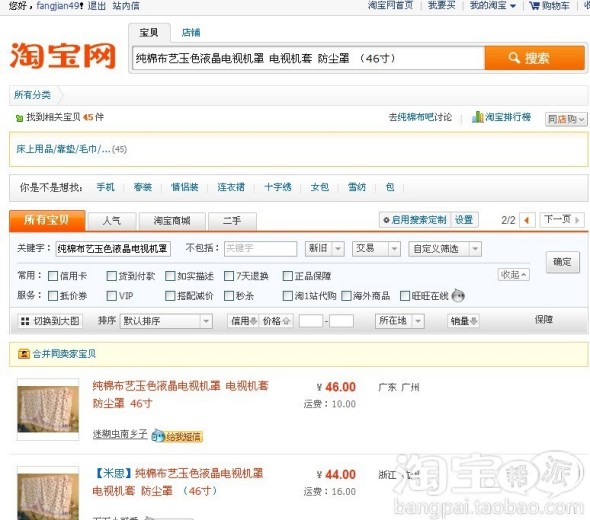Open the 默认排序 sort dropdown
Screen dimensions: 590x520
(x=166, y=321)
